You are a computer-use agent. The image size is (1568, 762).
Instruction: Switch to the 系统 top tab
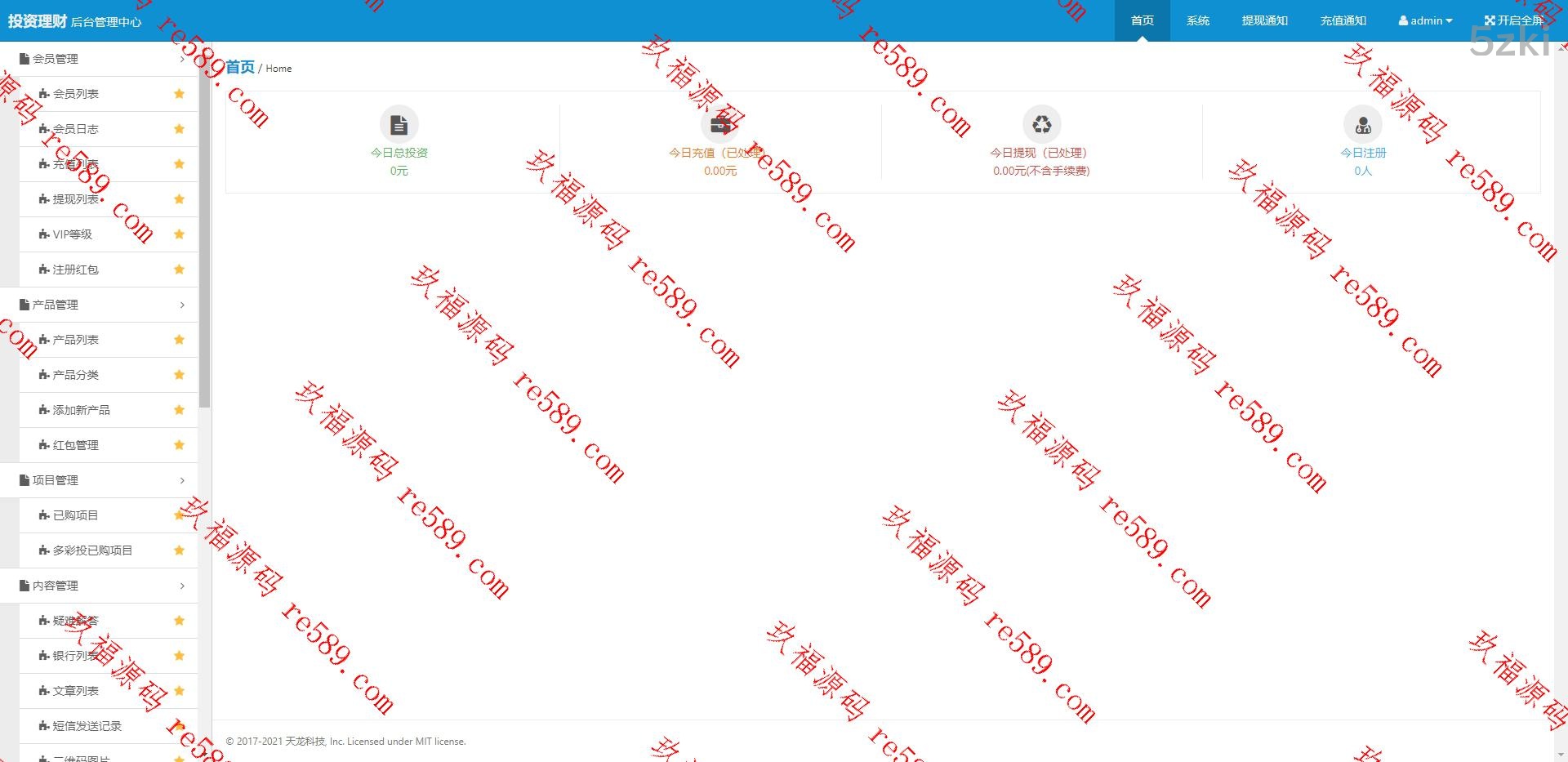click(1197, 20)
